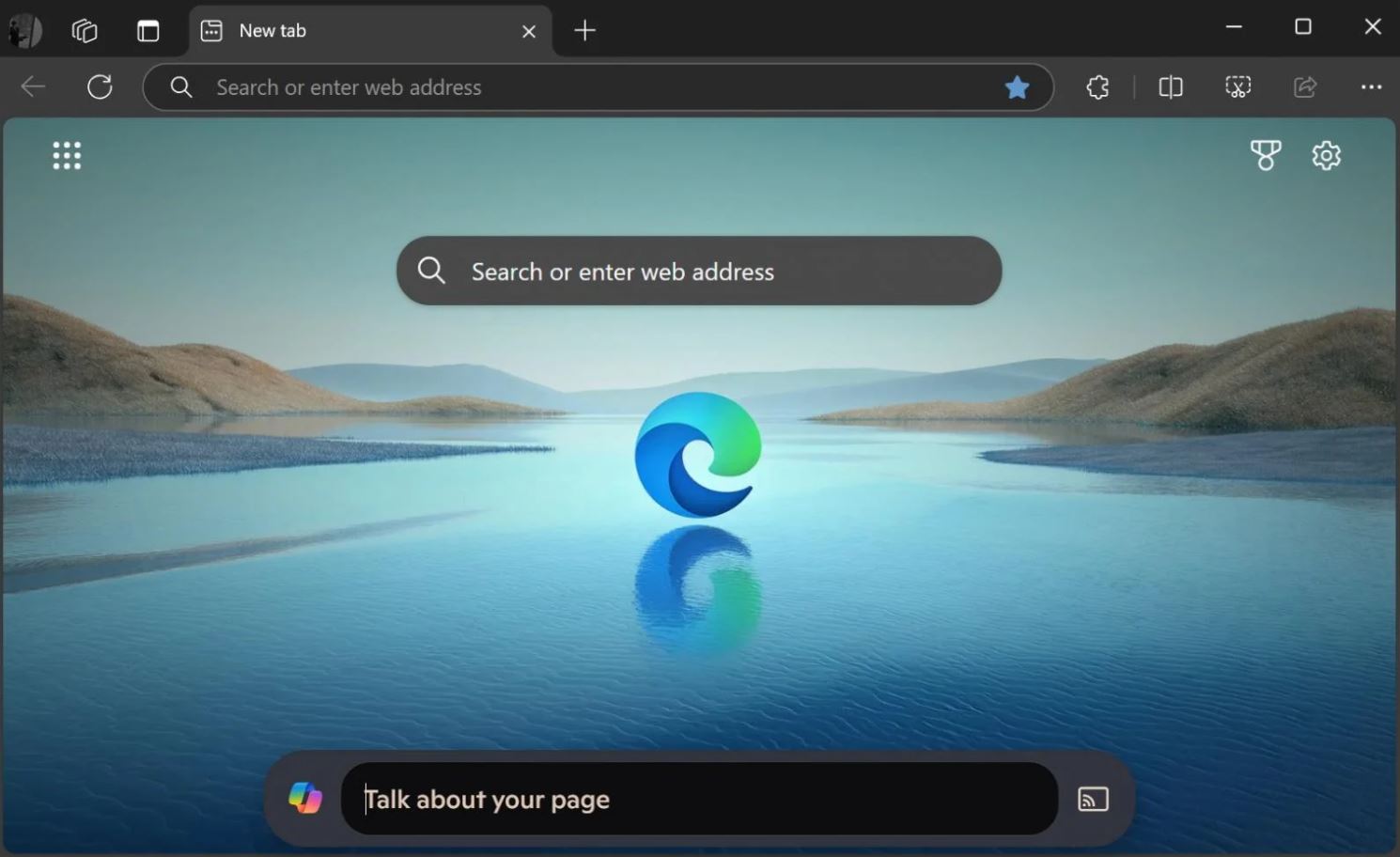Screen dimensions: 1400x857
Task: Close the browser window
Action: pos(1373,27)
